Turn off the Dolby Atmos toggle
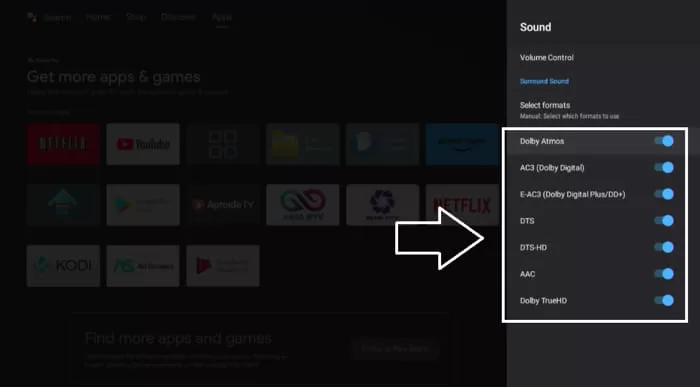The height and width of the screenshot is (387, 700). tap(664, 141)
